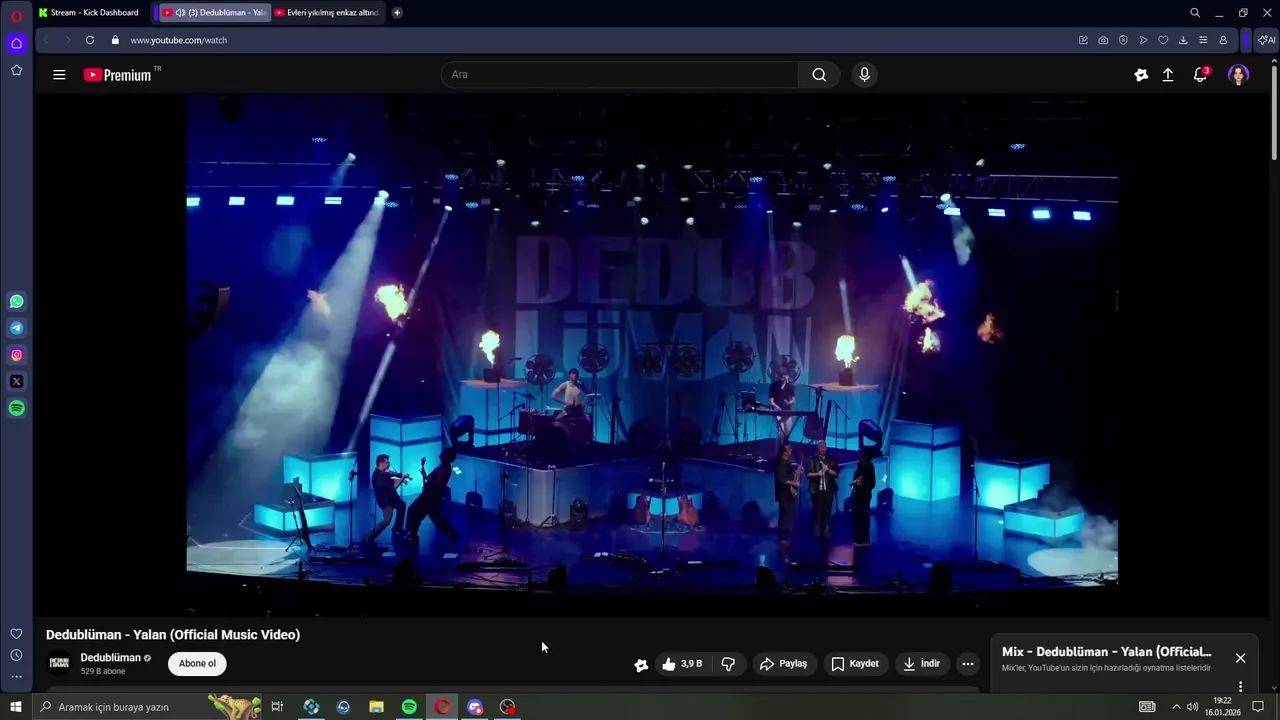Reload the current page
Viewport: 1280px width, 720px height.
[x=89, y=40]
